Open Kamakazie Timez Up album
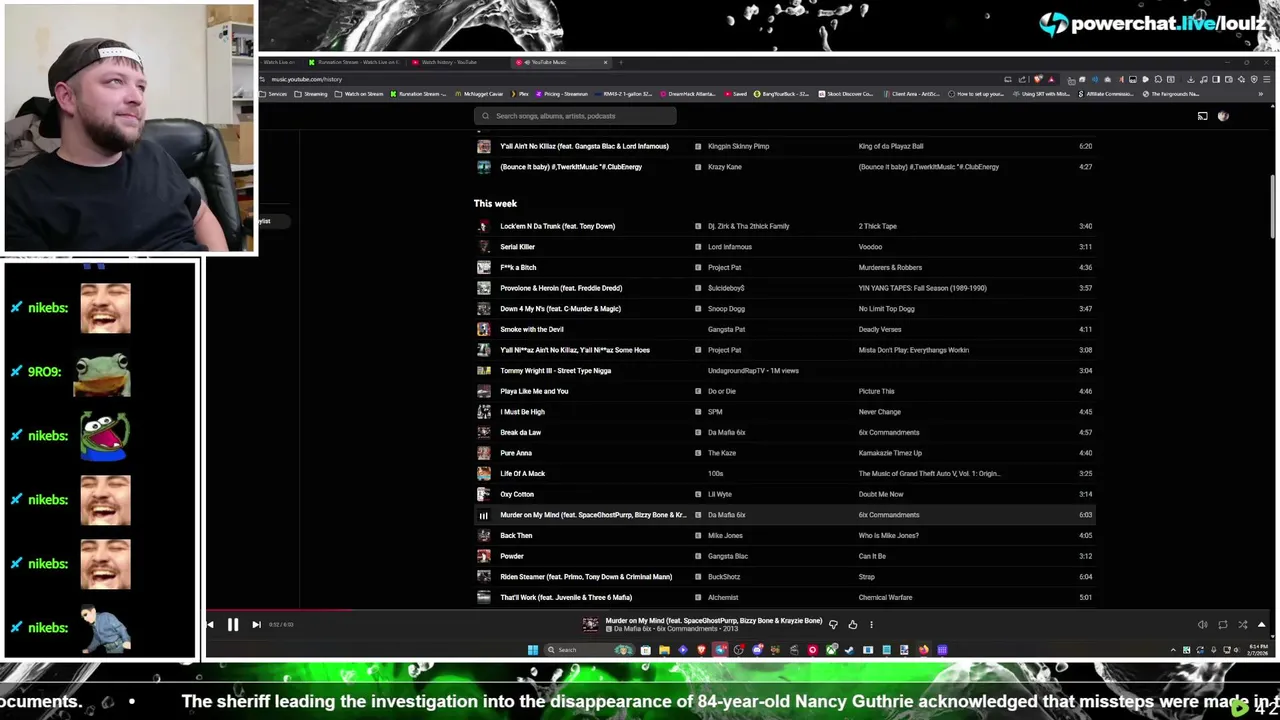 890,453
